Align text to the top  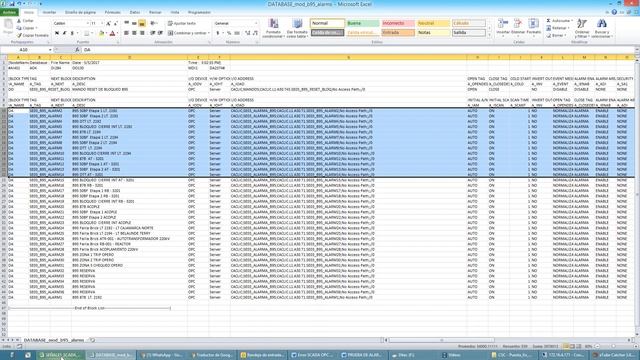click(x=127, y=23)
